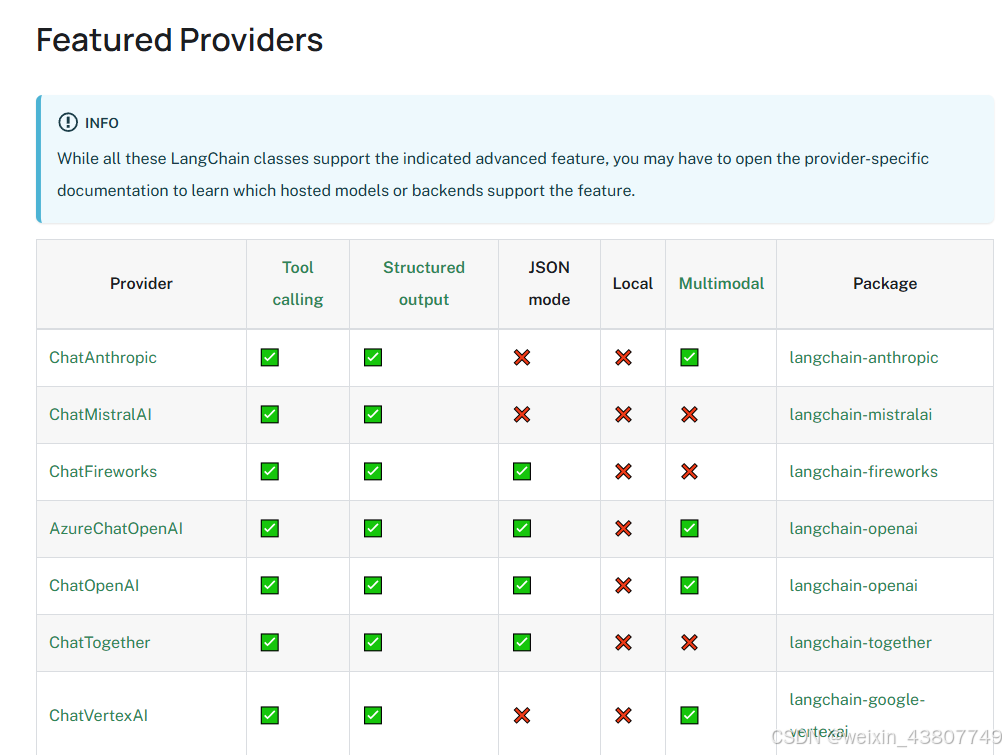Open the langchain-fireworks package link
1006x755 pixels.
(863, 471)
